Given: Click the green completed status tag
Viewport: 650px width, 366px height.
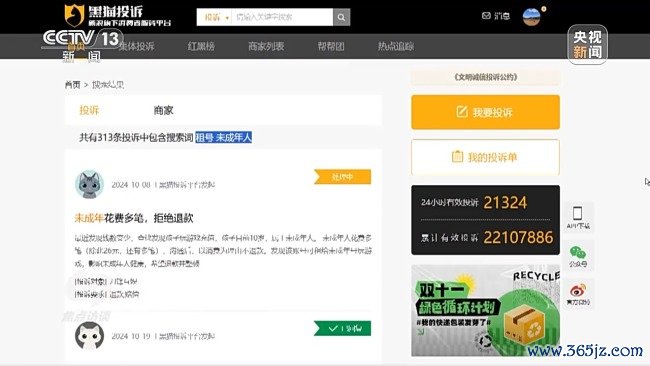Looking at the screenshot, I should (x=342, y=328).
